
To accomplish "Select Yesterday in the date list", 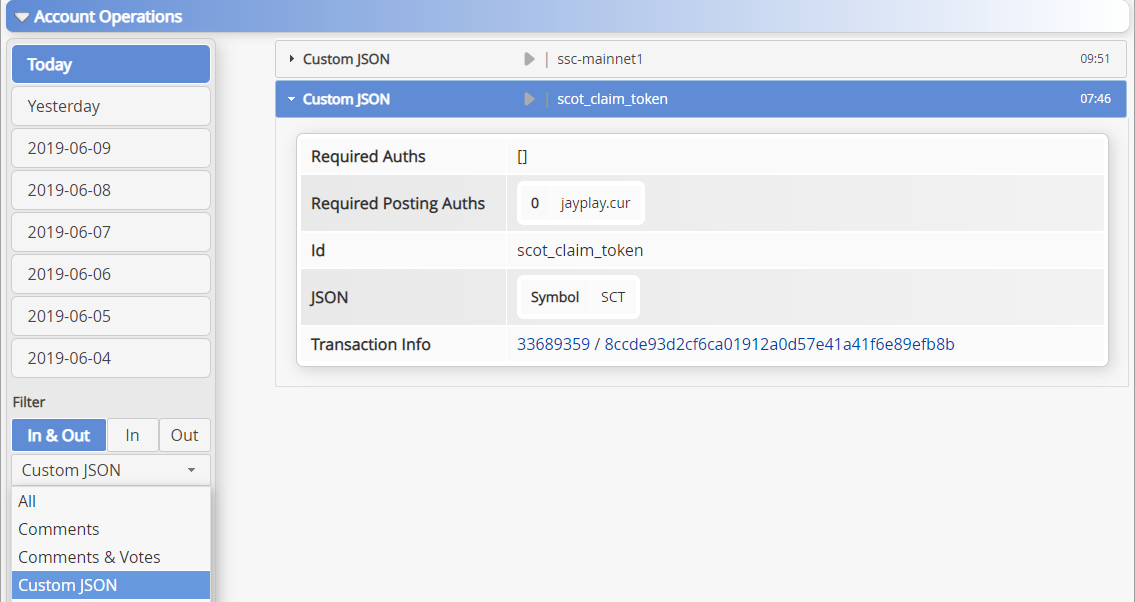I will click(x=111, y=106).
